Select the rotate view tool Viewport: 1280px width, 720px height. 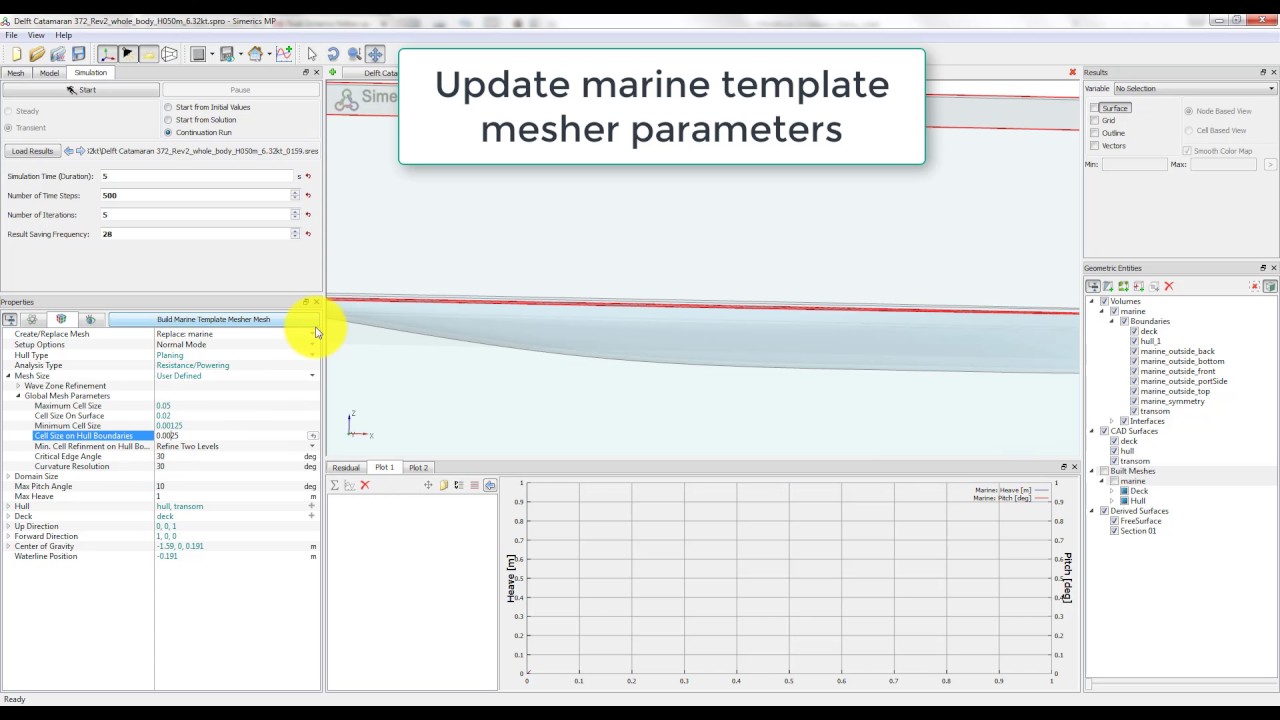(333, 54)
